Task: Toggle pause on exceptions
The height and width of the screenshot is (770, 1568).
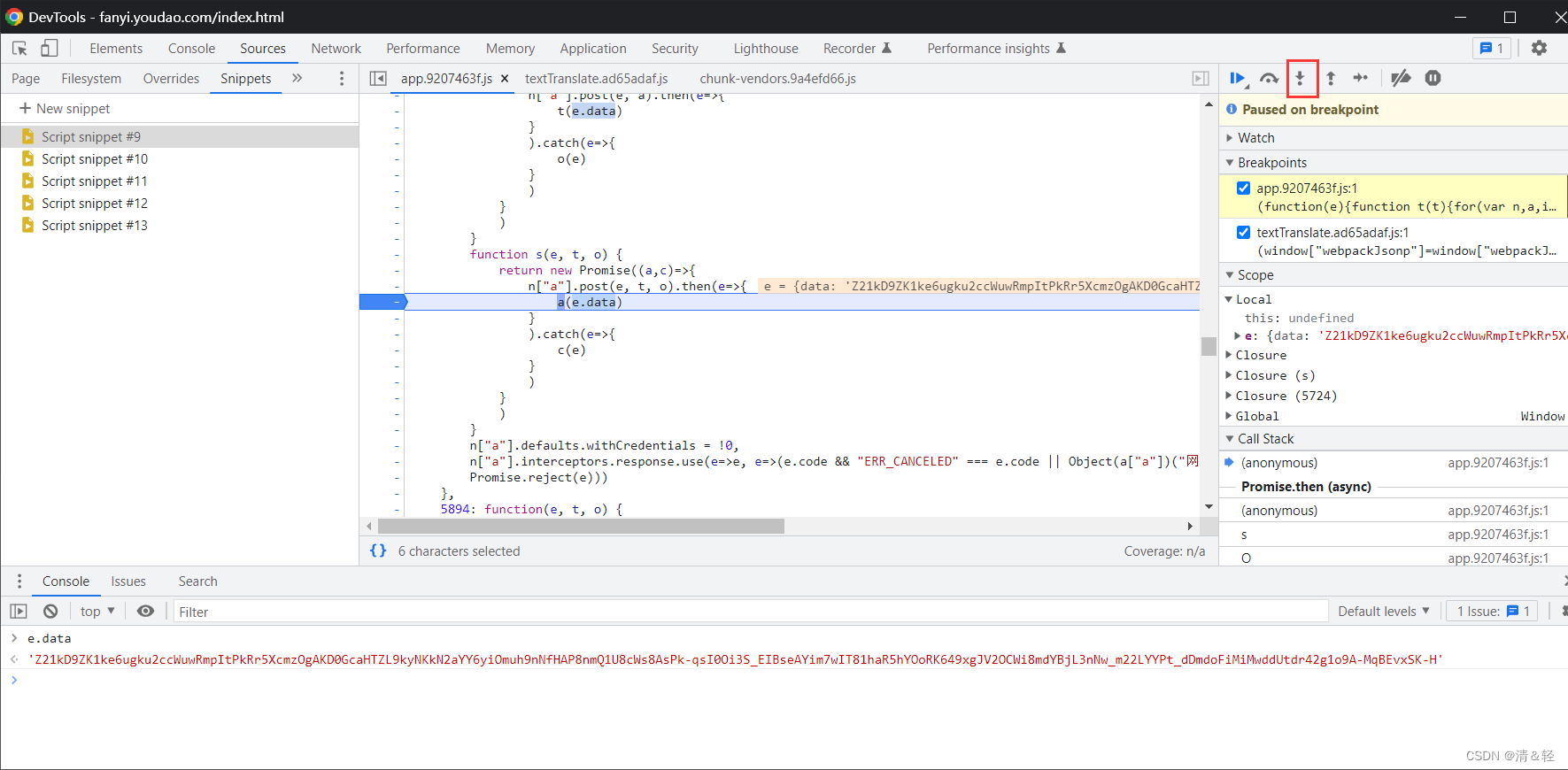Action: tap(1433, 79)
